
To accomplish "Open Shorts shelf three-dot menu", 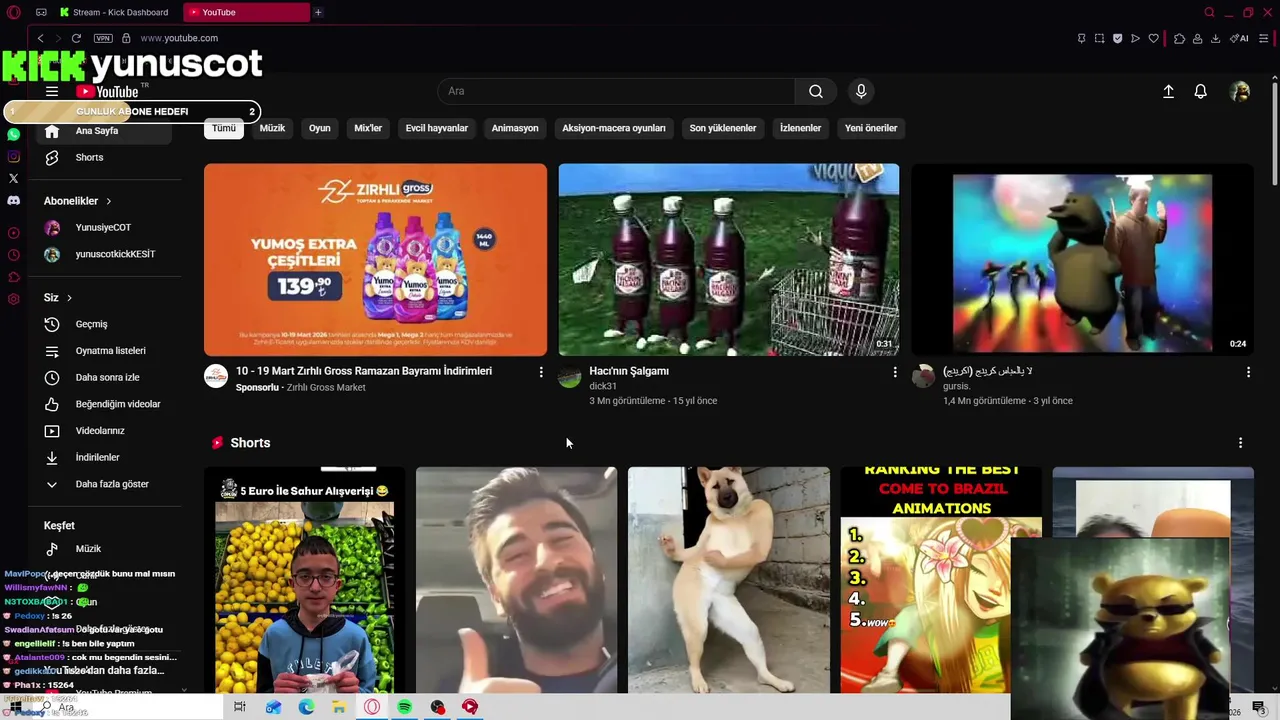I will pyautogui.click(x=1240, y=443).
